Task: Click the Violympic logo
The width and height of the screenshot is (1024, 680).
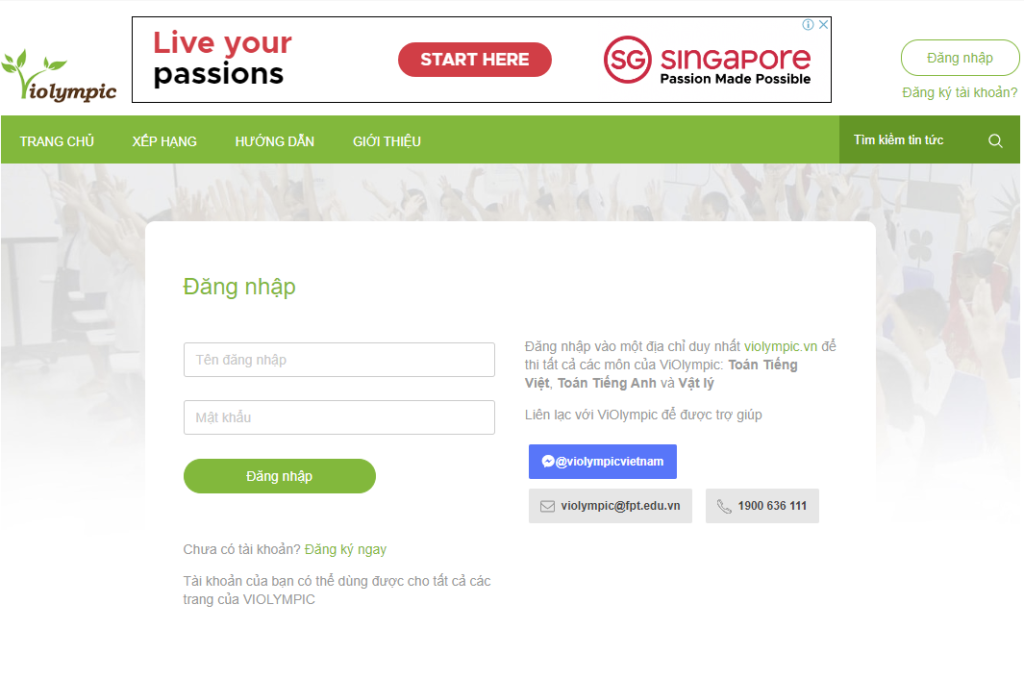Action: (x=59, y=76)
